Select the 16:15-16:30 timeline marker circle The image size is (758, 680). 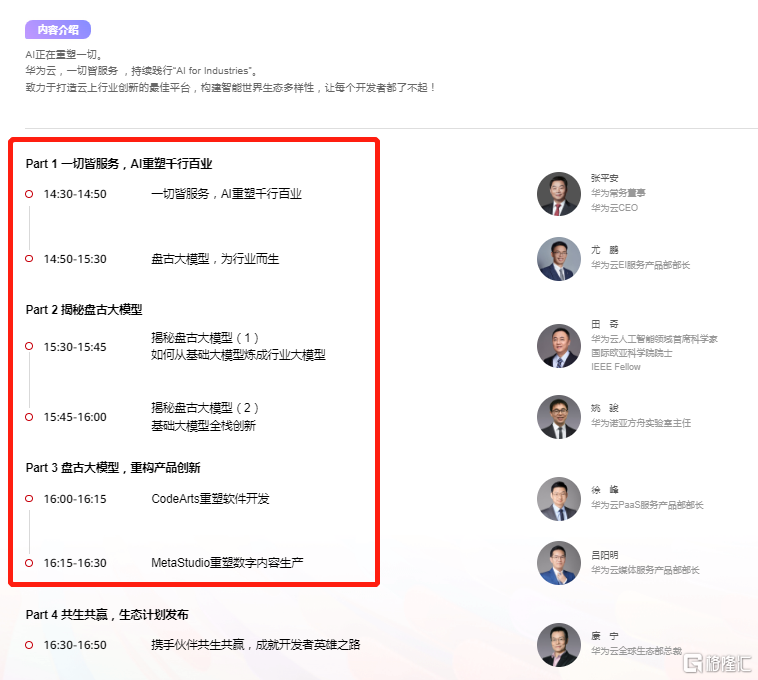[x=29, y=563]
